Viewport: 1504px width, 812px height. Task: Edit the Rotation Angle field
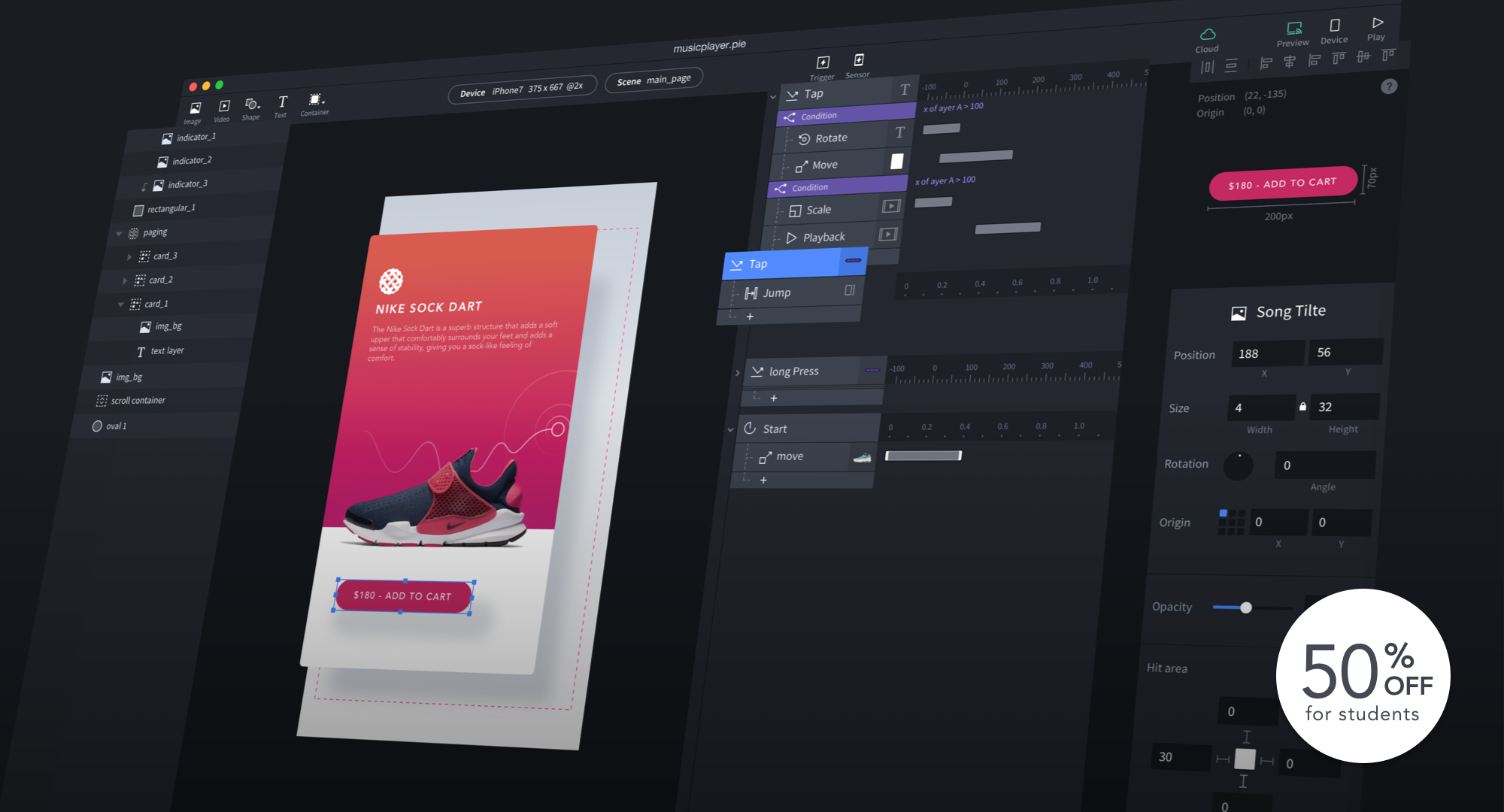point(1326,465)
